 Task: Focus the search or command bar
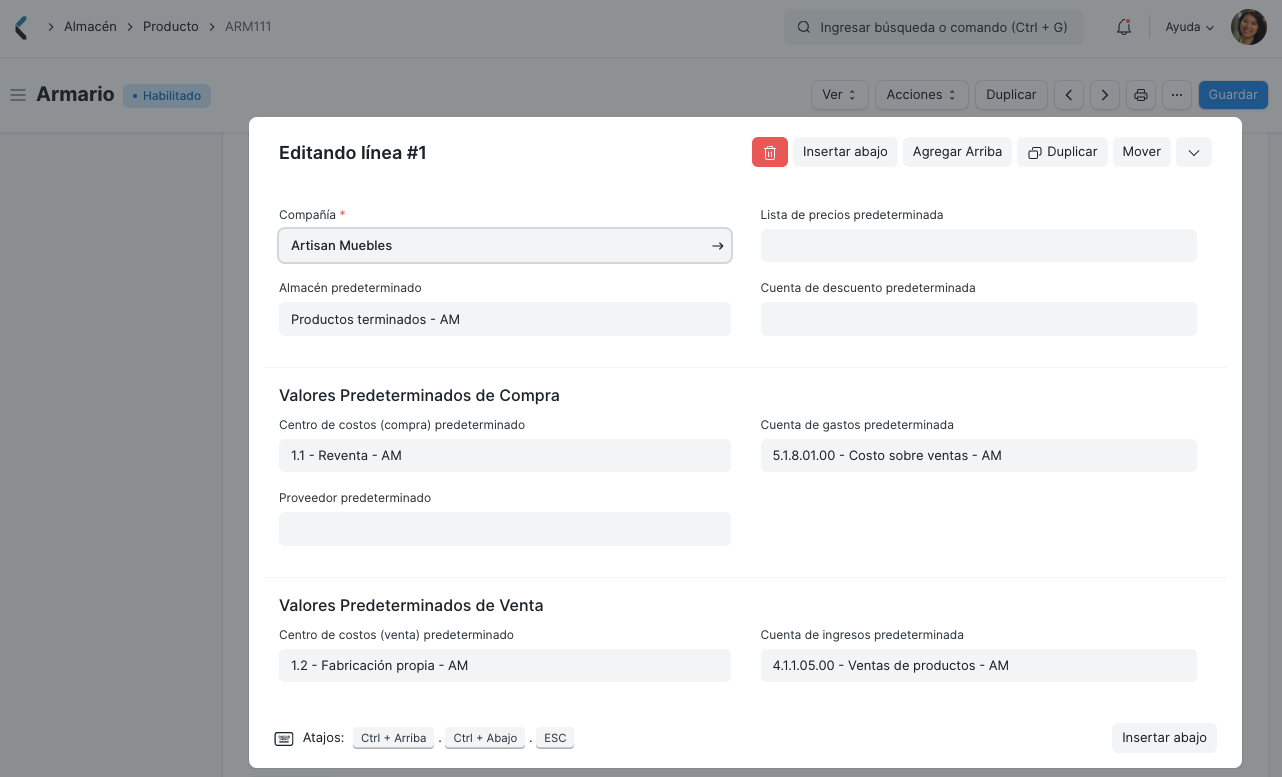click(x=933, y=28)
